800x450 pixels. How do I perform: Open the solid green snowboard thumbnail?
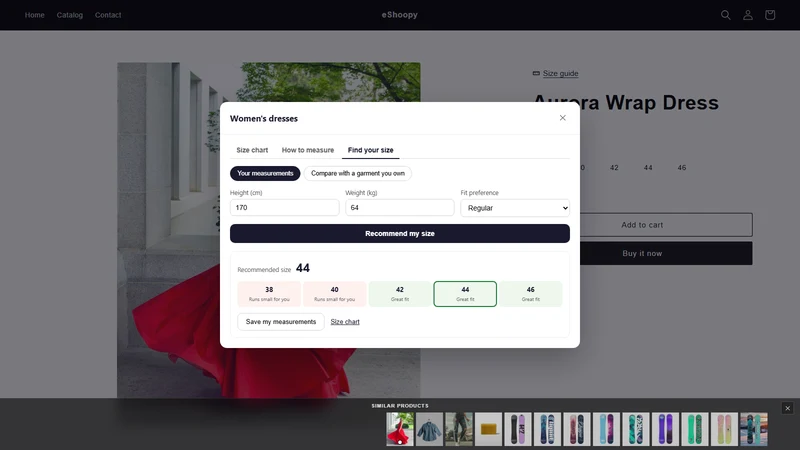pyautogui.click(x=695, y=429)
